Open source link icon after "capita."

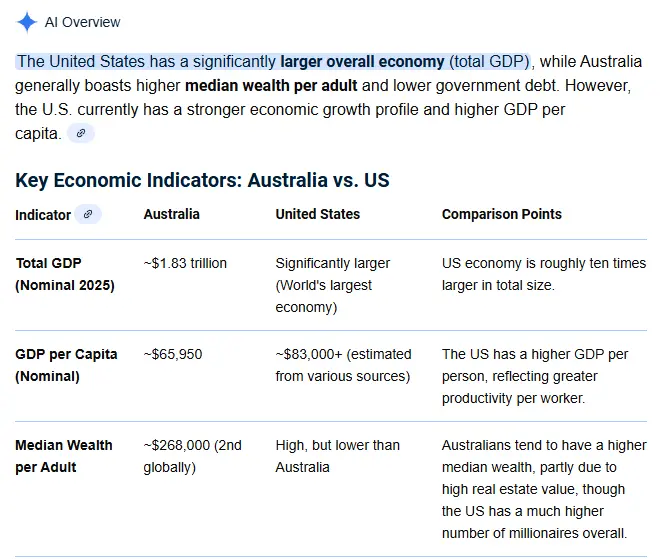point(81,133)
